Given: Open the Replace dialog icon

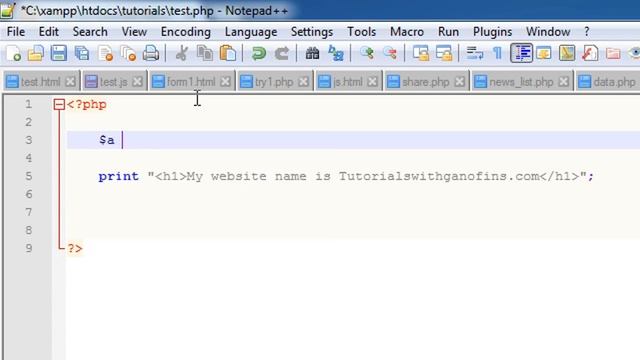Looking at the screenshot, I should coord(336,53).
